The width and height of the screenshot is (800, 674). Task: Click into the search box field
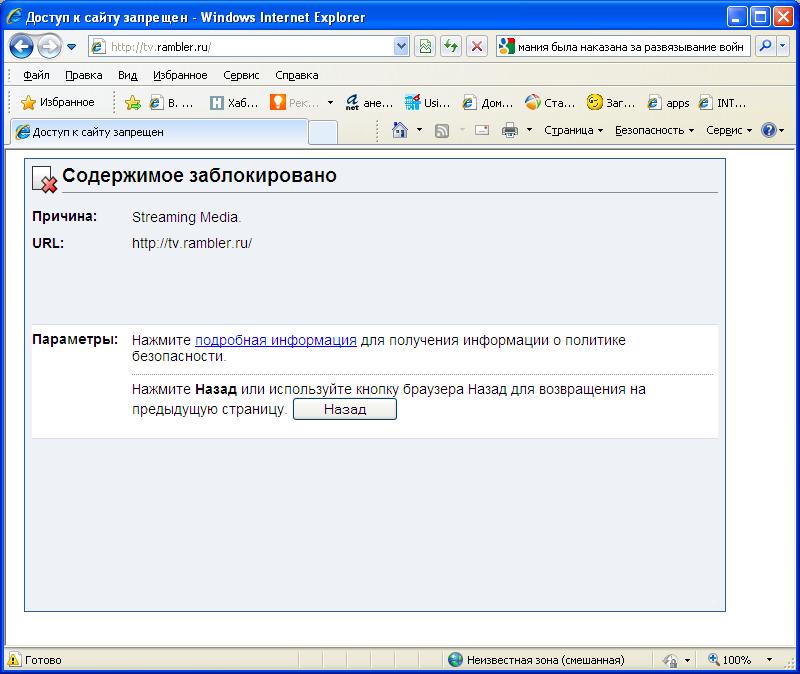coord(630,46)
